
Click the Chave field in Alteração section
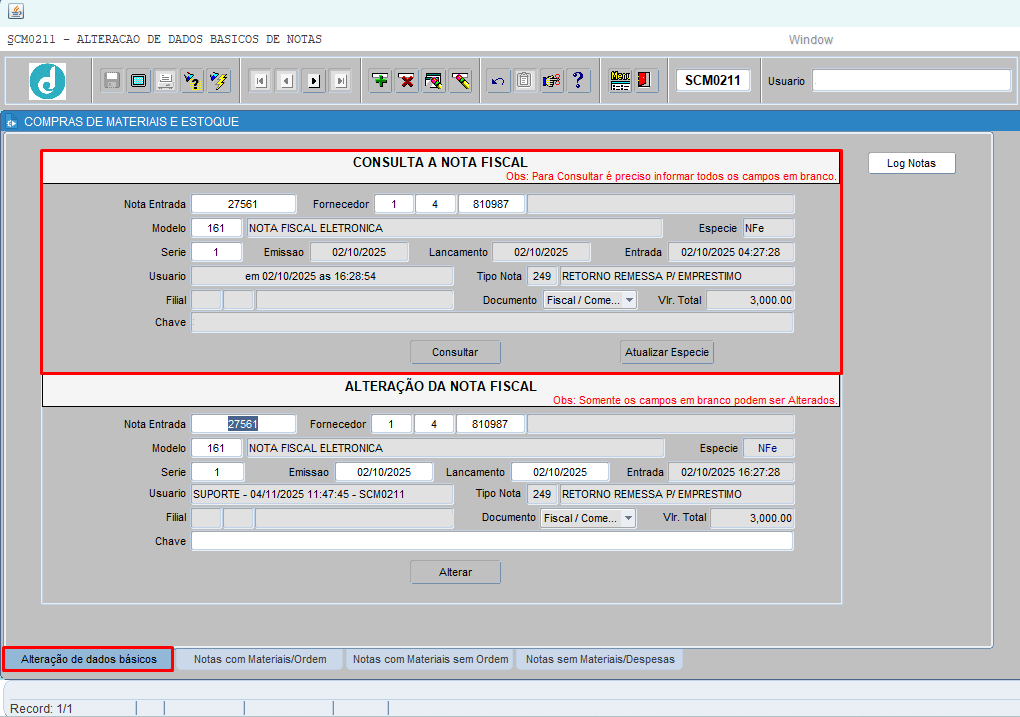point(492,541)
